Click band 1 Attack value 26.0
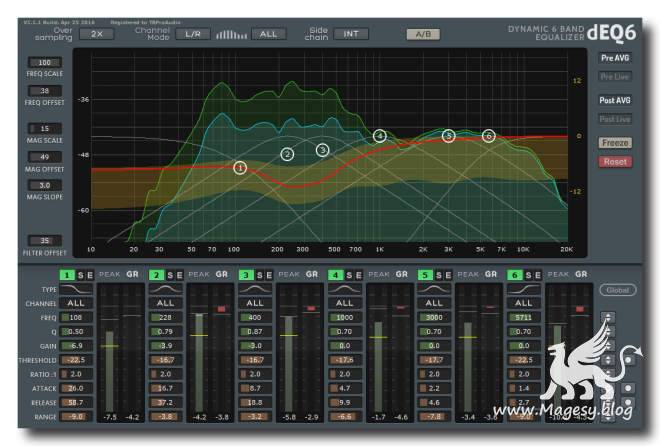This screenshot has width=660, height=446. pyautogui.click(x=76, y=388)
